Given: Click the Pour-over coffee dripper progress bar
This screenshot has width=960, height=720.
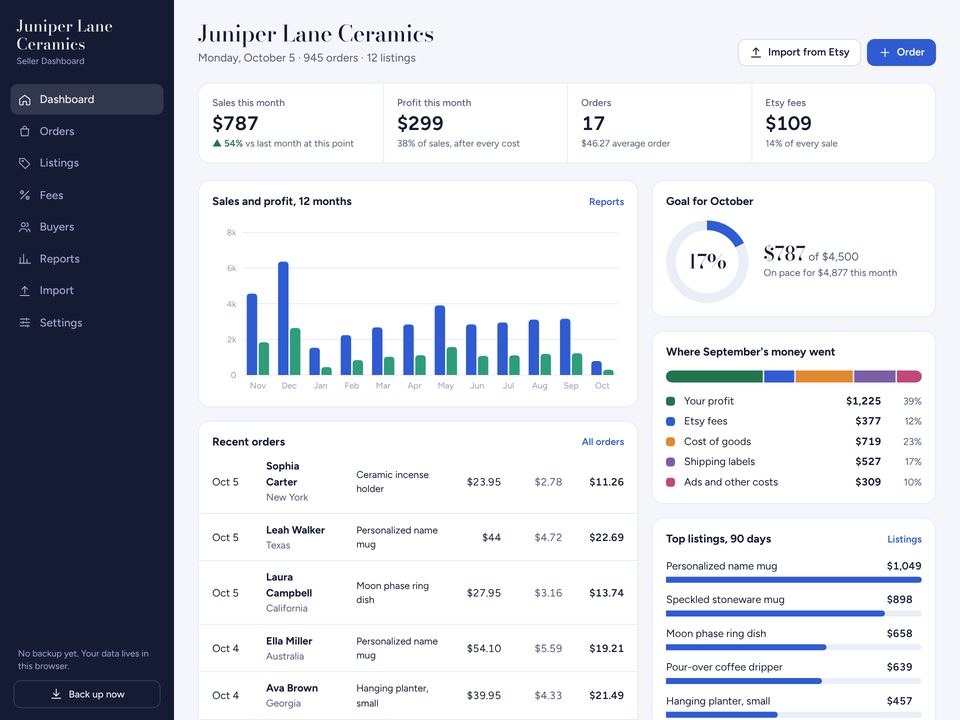Looking at the screenshot, I should pyautogui.click(x=793, y=681).
